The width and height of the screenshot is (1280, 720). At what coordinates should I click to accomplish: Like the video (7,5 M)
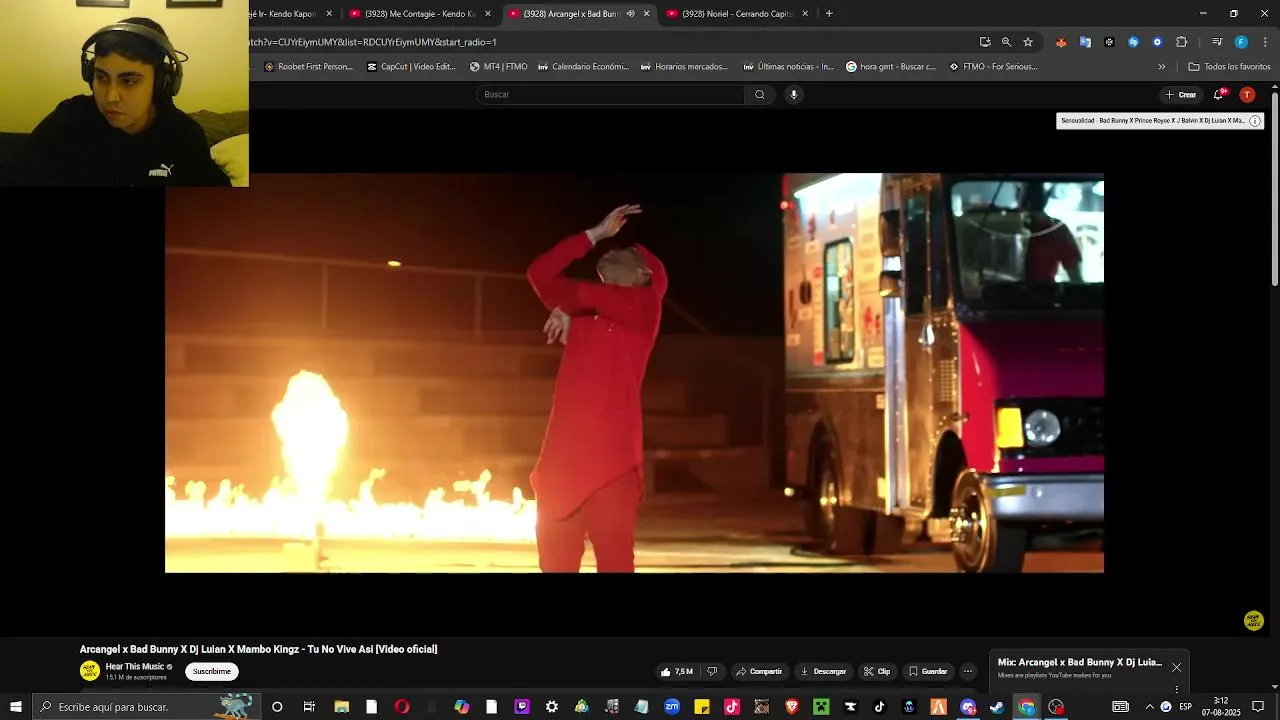pos(677,672)
